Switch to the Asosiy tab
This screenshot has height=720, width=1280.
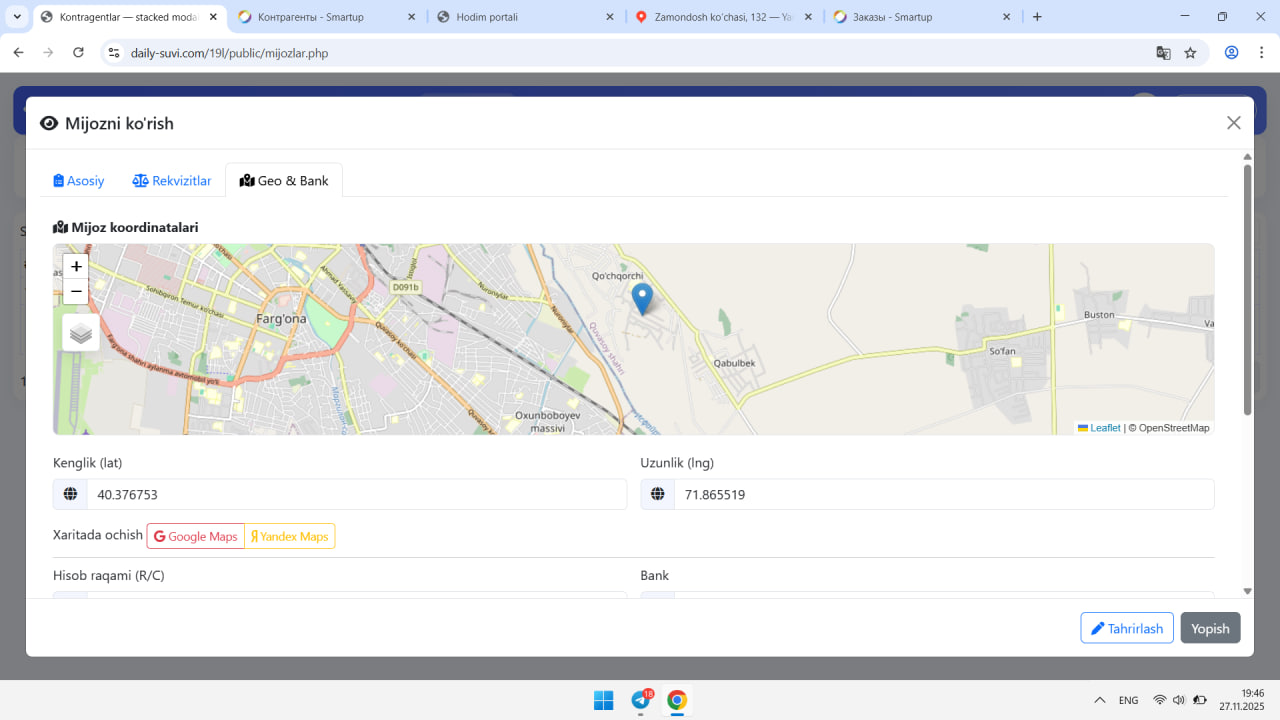(x=79, y=181)
